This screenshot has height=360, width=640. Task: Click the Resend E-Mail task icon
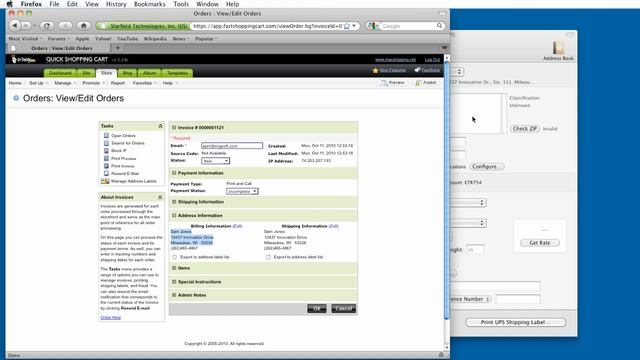(106, 173)
